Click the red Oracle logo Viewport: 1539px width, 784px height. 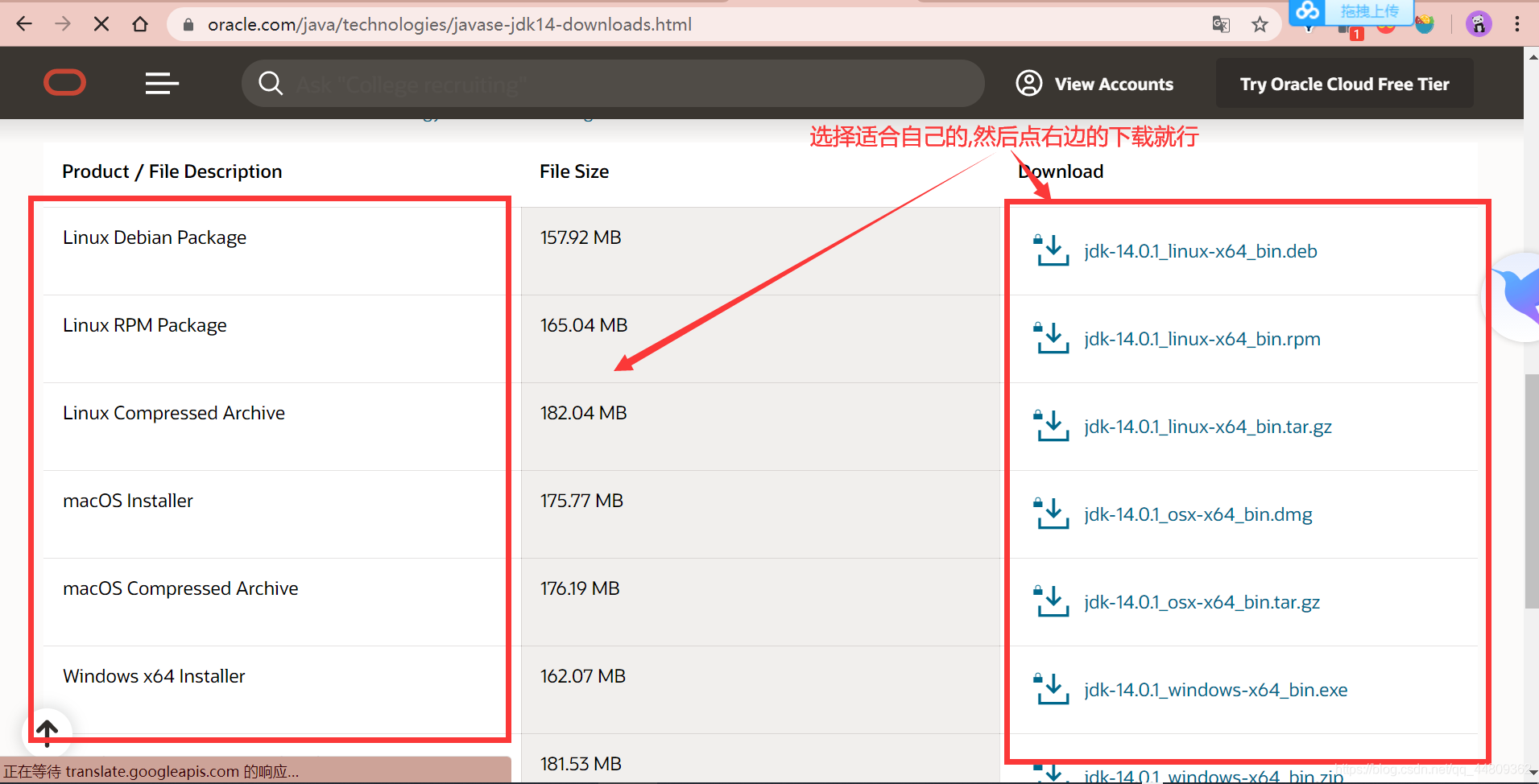(x=65, y=83)
